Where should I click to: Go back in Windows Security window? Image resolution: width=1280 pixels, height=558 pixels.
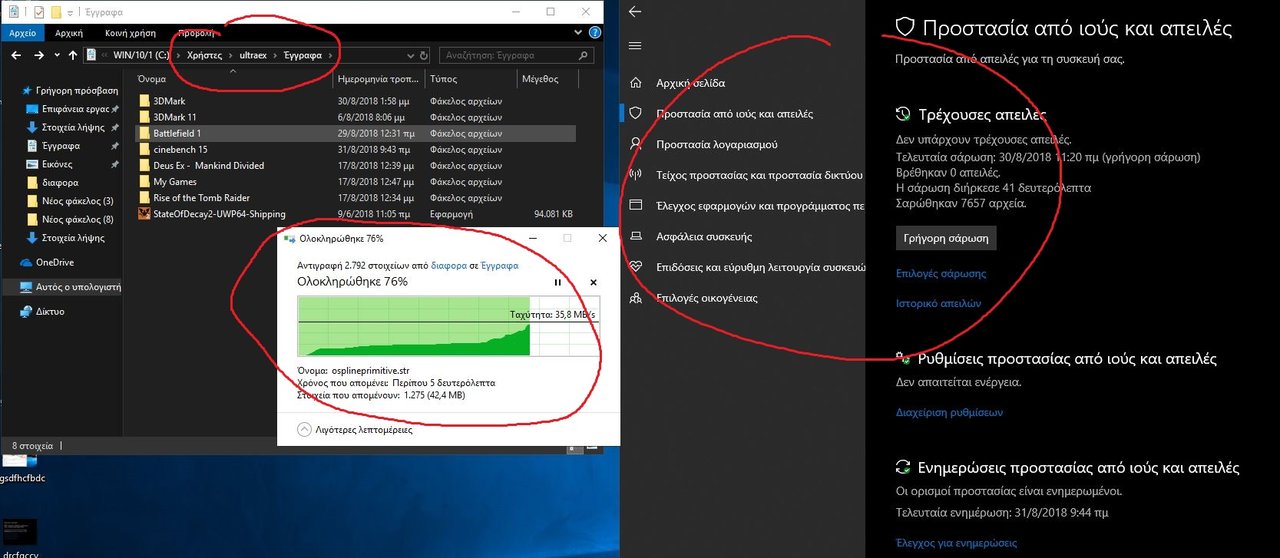click(634, 12)
